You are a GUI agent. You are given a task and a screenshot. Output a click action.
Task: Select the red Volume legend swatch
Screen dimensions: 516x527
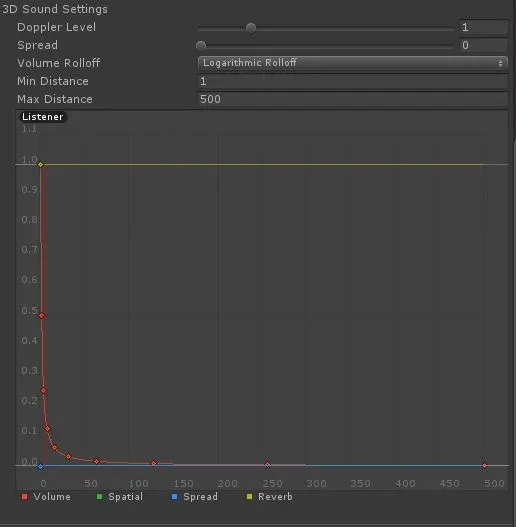(x=25, y=497)
